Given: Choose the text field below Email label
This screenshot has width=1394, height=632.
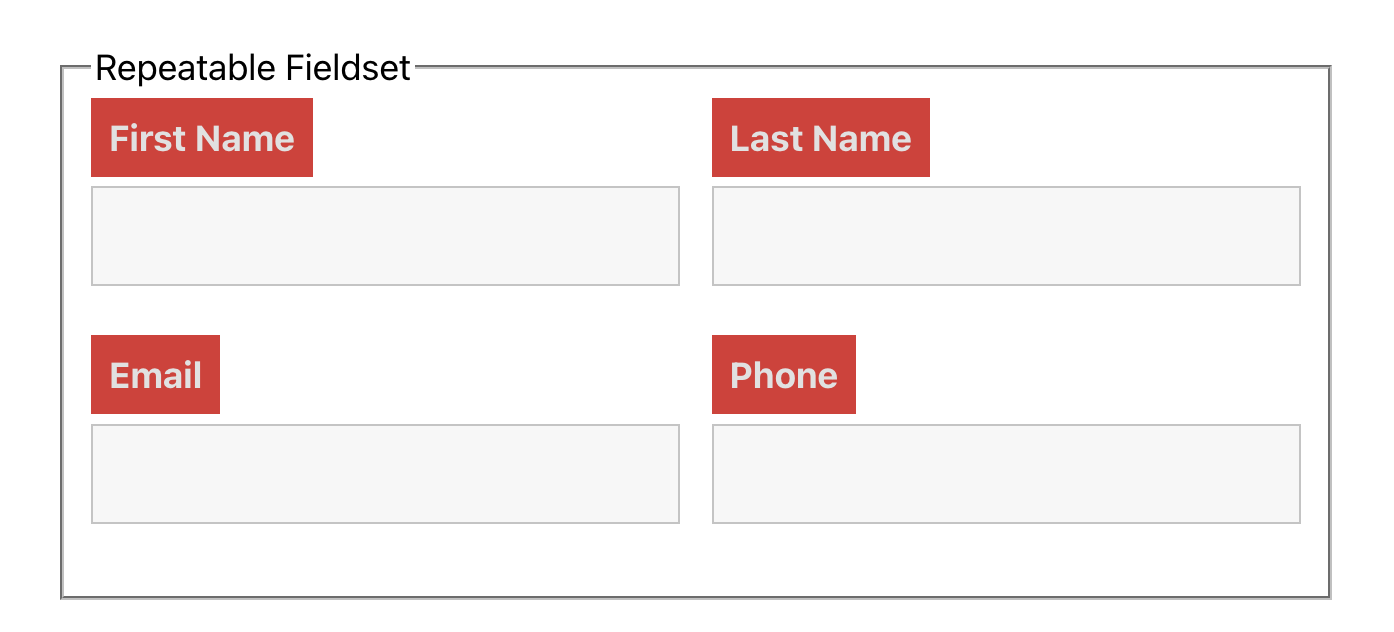Looking at the screenshot, I should point(385,474).
